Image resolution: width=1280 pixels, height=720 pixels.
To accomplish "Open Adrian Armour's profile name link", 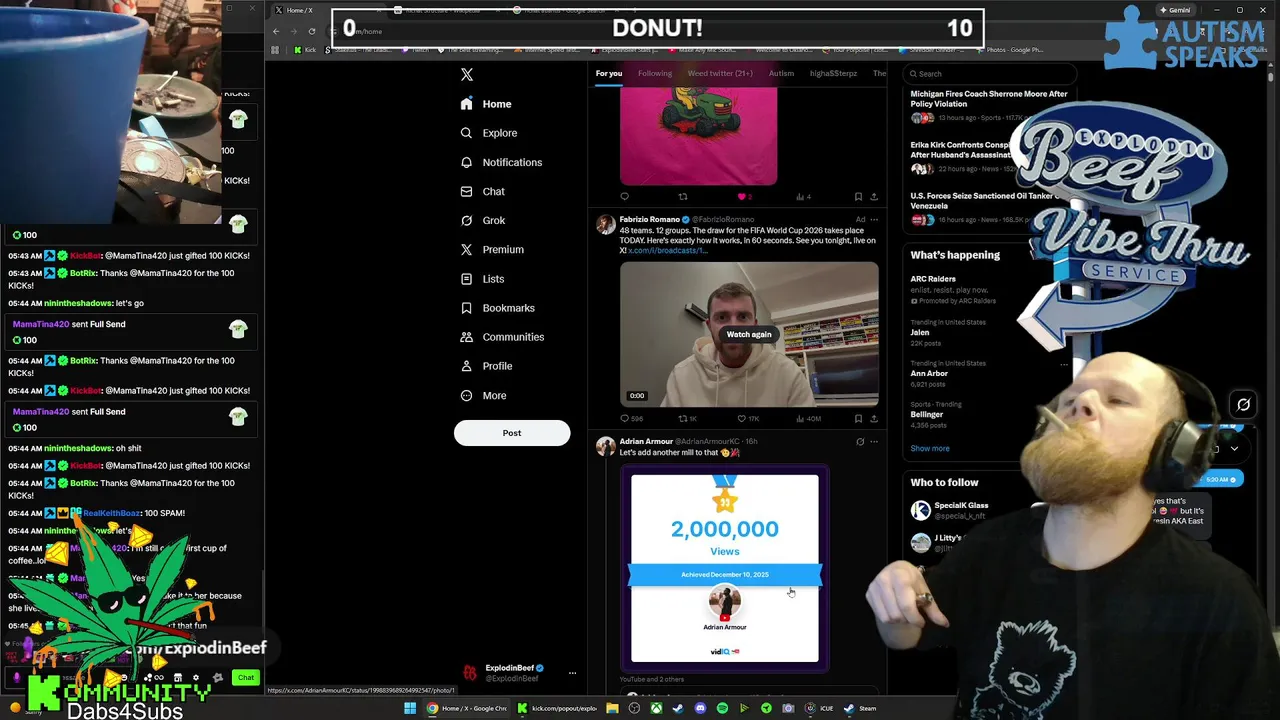I will tap(646, 441).
